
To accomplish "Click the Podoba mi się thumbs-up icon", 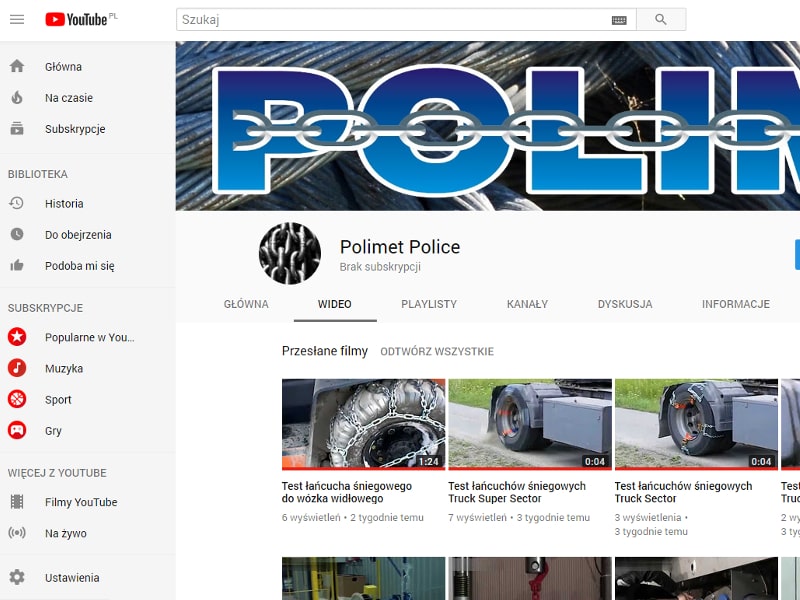I will click(x=17, y=265).
